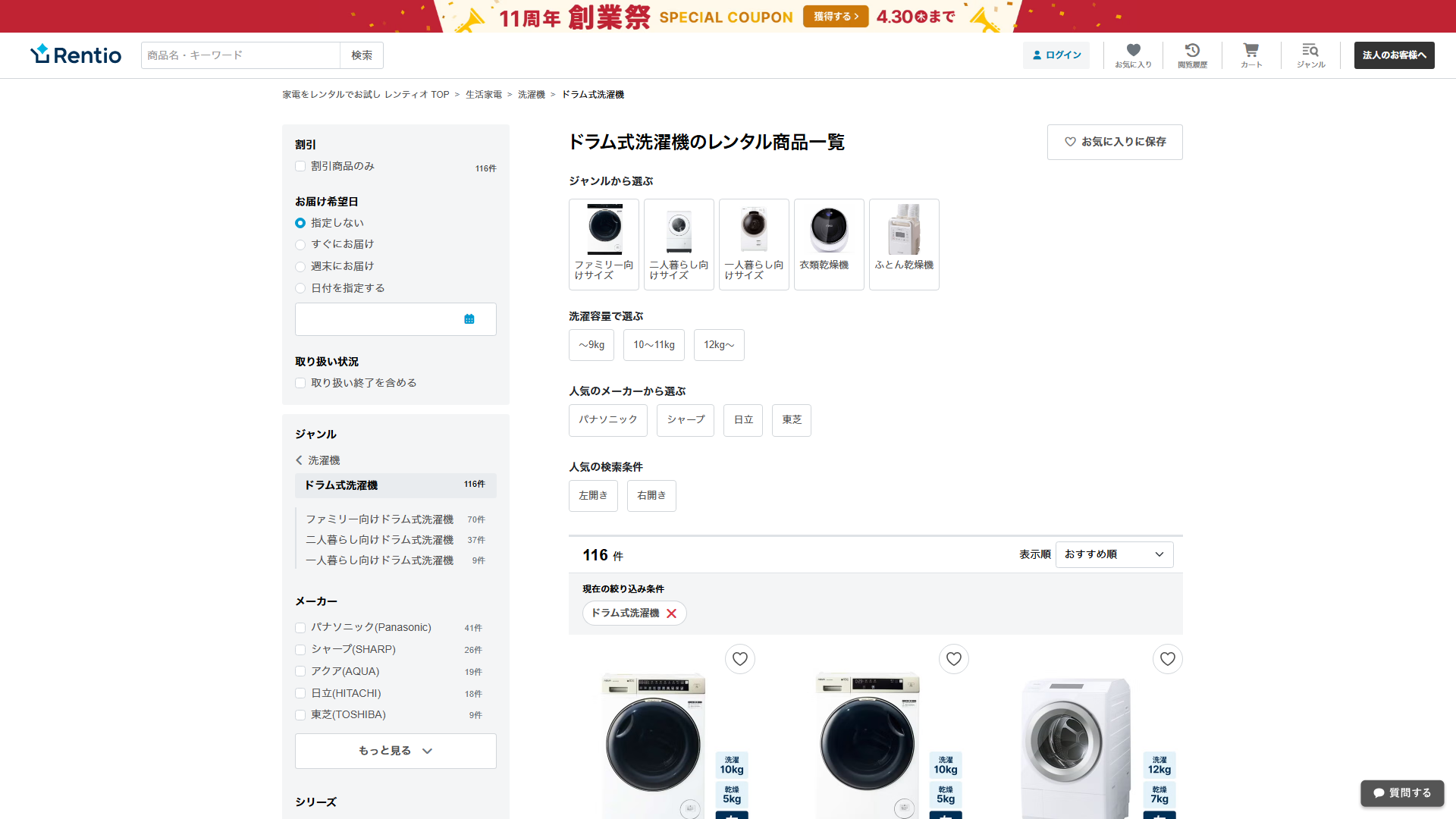Open the calendar icon for date selection
Image resolution: width=1456 pixels, height=819 pixels.
469,319
